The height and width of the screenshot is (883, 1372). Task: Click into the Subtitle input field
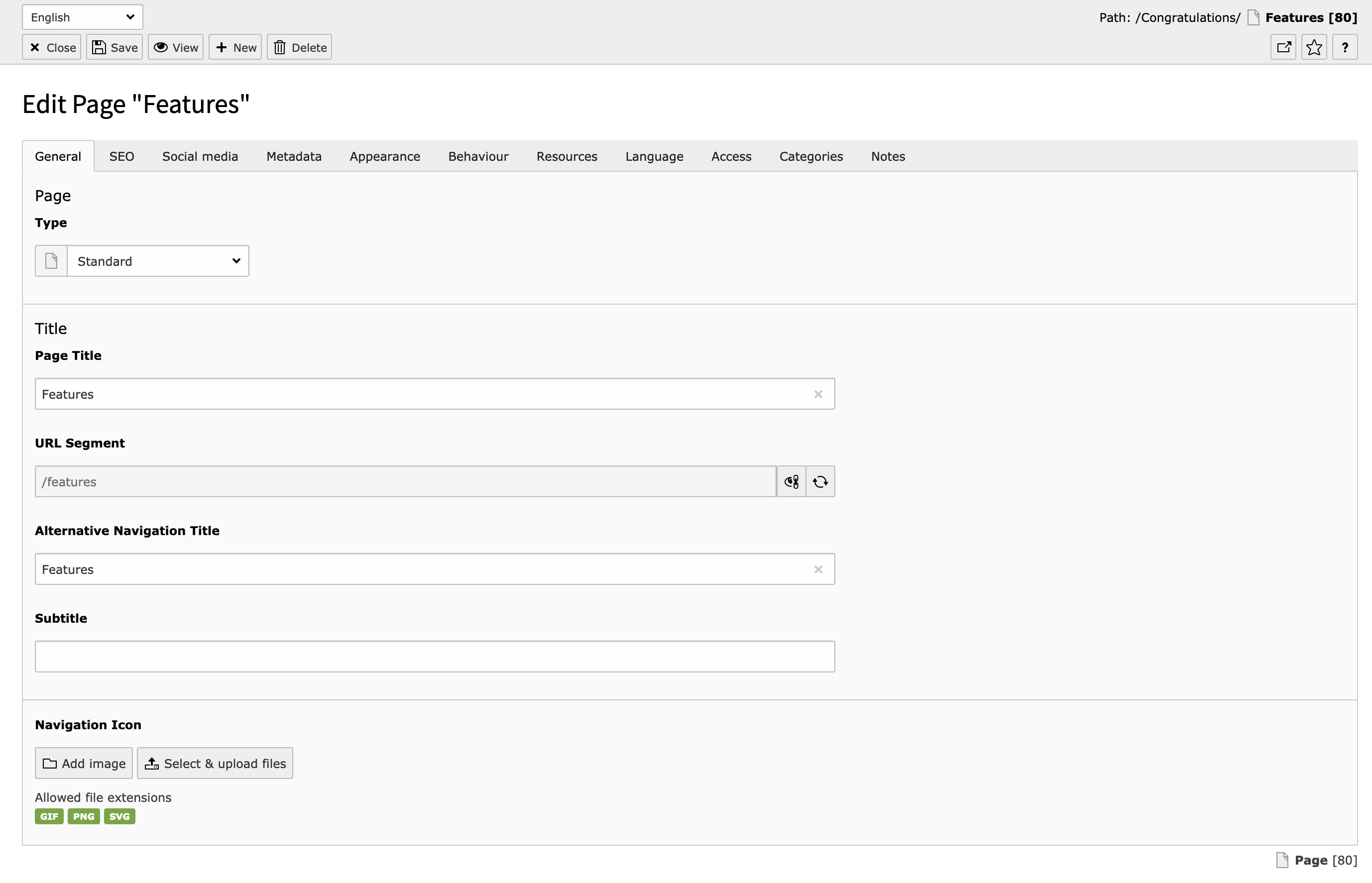click(435, 657)
